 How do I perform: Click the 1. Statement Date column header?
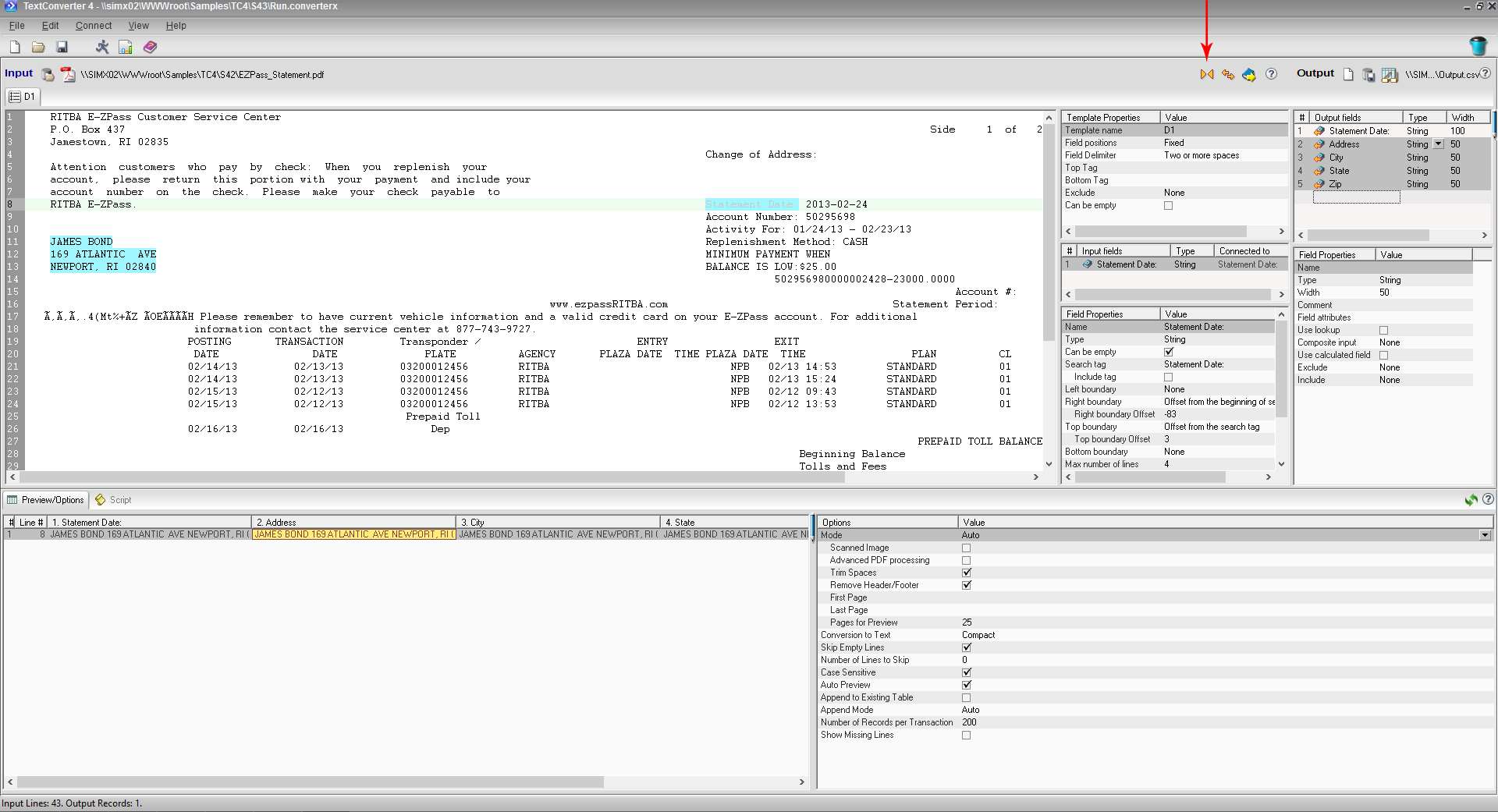(149, 522)
